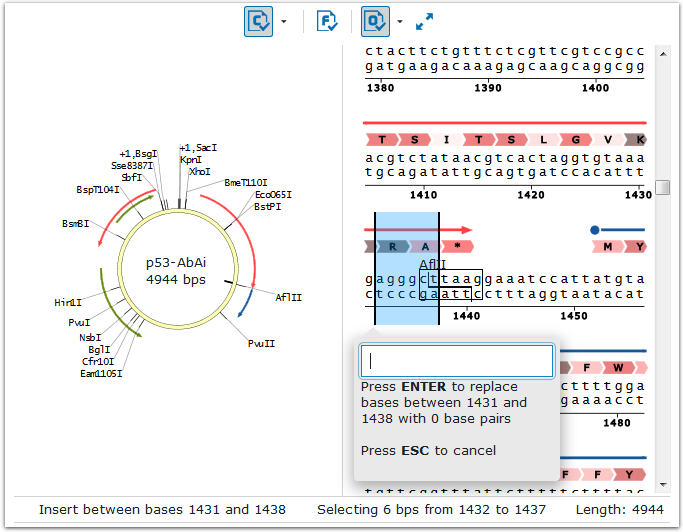Click the AflII site label in sequence view
This screenshot has width=683, height=532.
tap(432, 264)
